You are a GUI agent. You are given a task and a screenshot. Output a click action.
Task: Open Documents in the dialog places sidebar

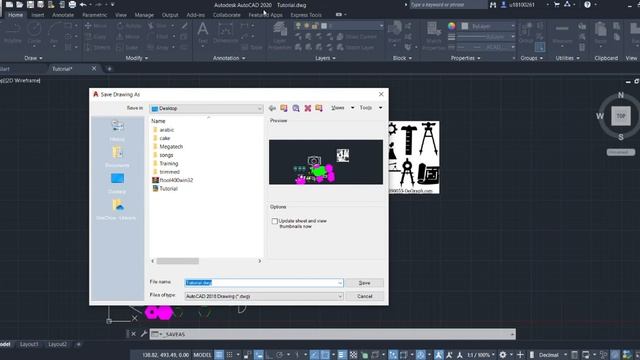pos(117,157)
